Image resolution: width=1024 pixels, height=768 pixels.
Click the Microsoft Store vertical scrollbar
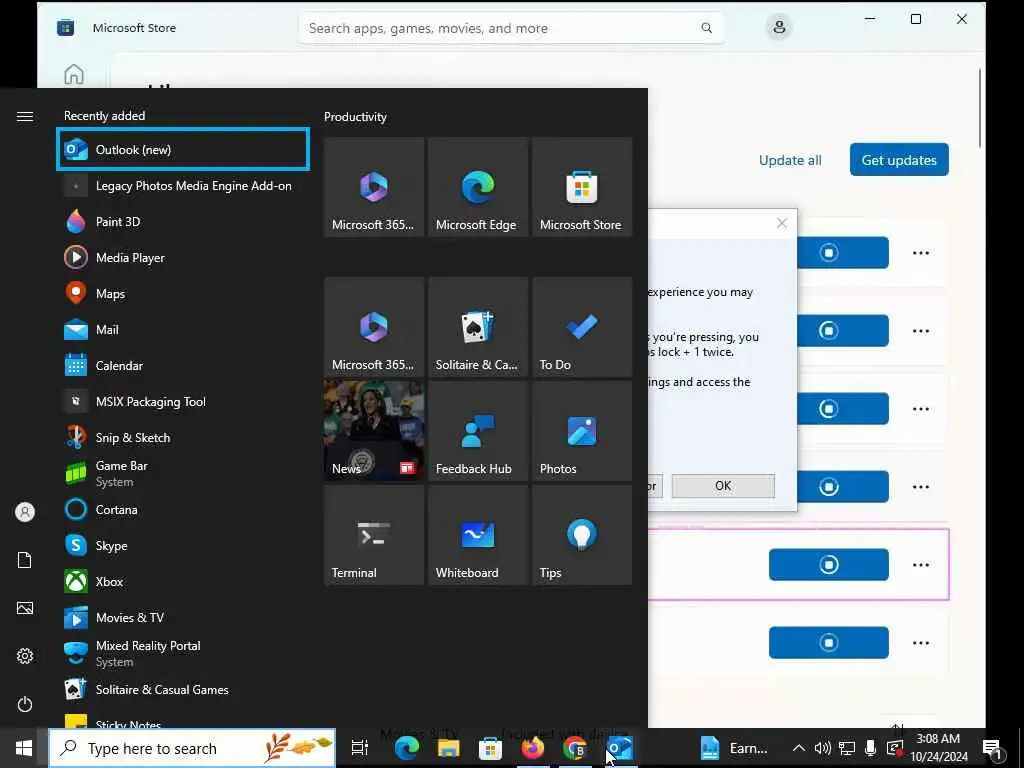click(980, 108)
